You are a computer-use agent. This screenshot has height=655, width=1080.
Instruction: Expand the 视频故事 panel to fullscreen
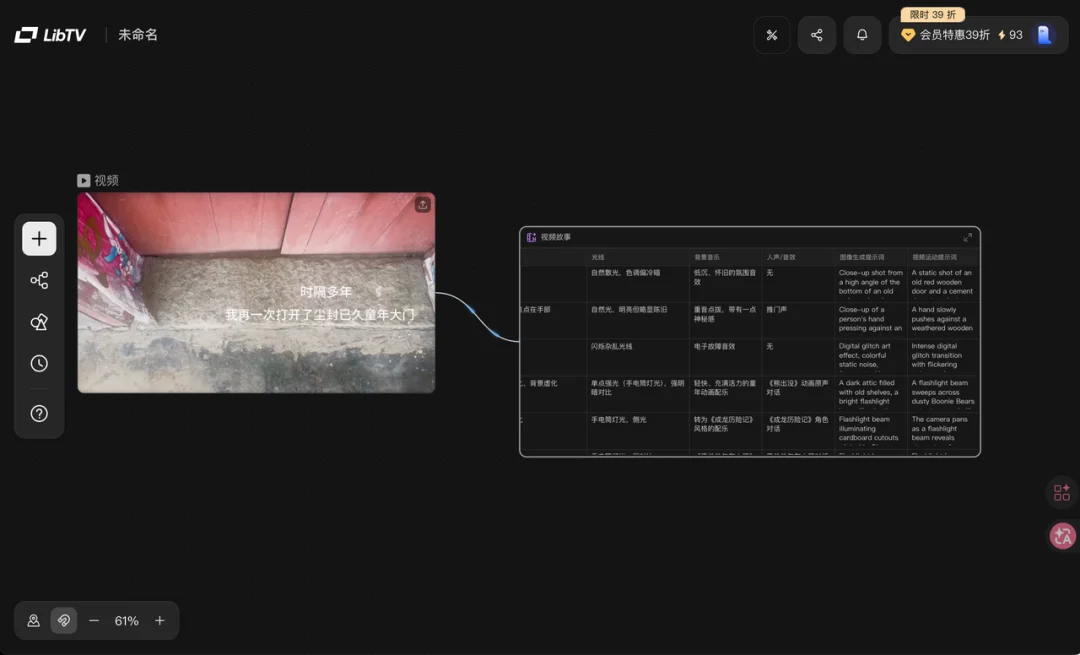coord(967,238)
